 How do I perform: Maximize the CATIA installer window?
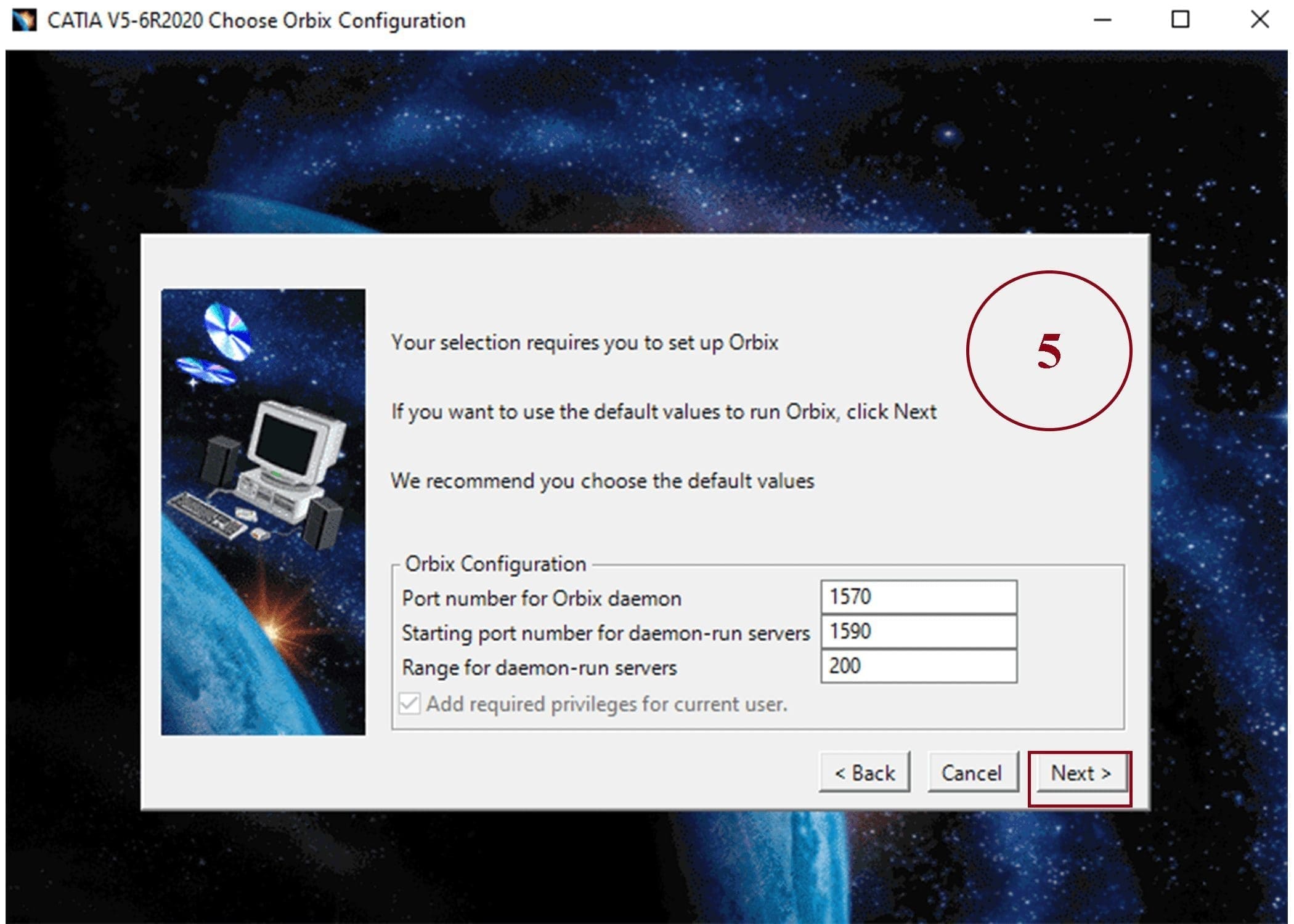click(x=1180, y=20)
